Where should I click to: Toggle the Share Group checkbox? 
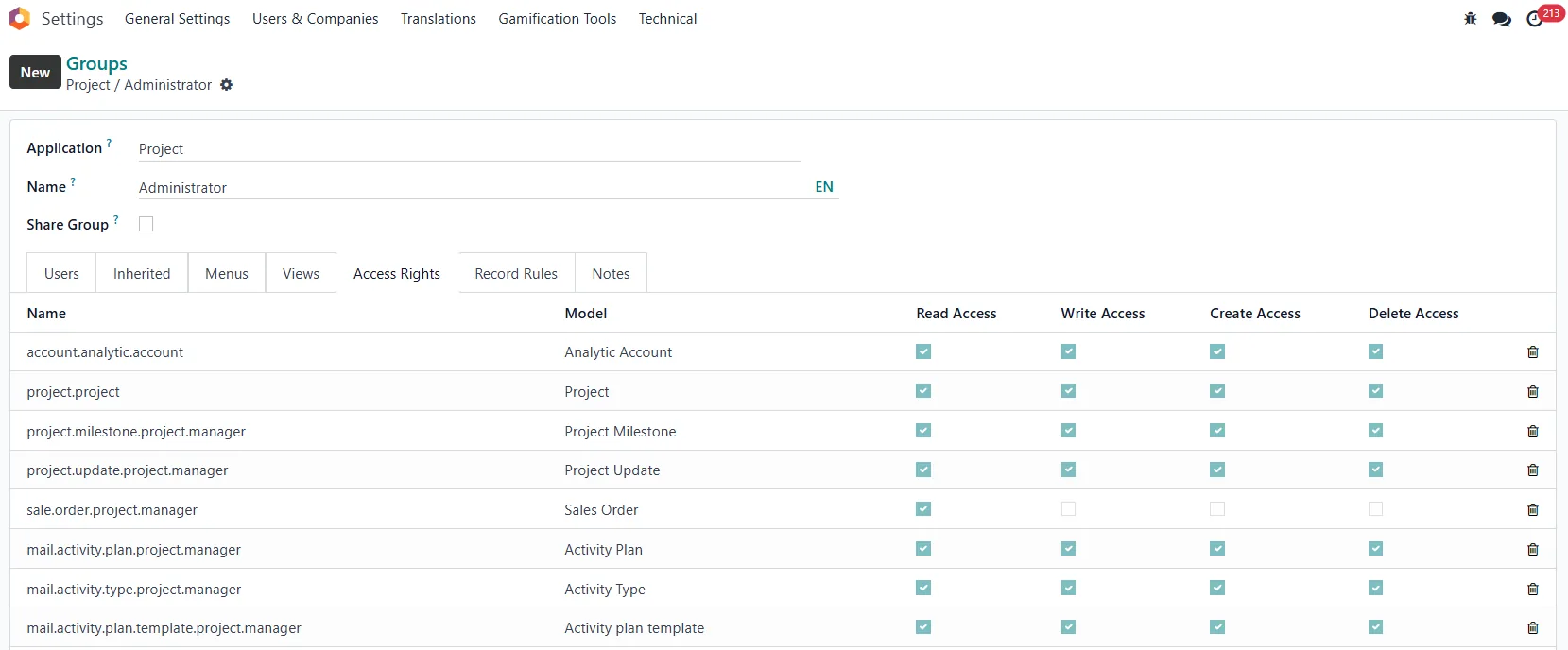pyautogui.click(x=146, y=224)
